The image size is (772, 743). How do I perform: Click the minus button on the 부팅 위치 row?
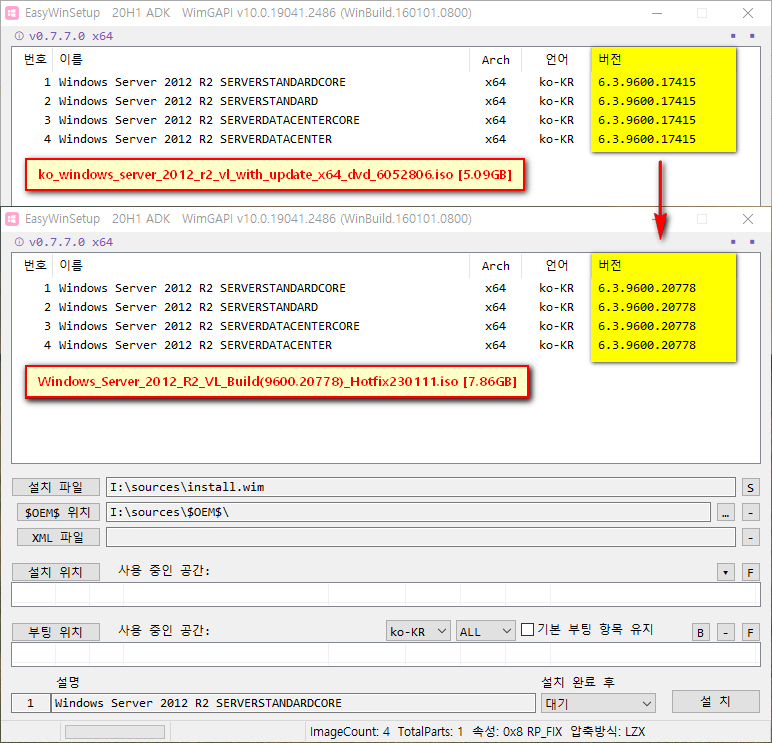(726, 632)
